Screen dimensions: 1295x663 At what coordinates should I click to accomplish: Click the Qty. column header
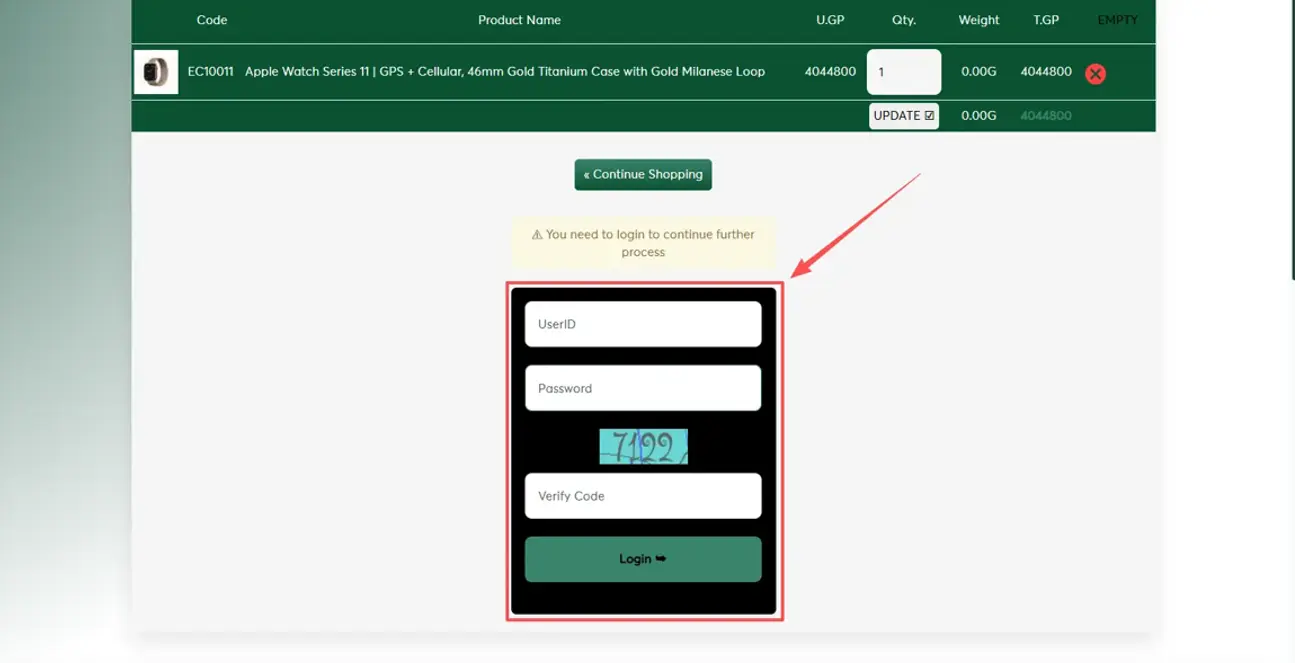click(904, 20)
